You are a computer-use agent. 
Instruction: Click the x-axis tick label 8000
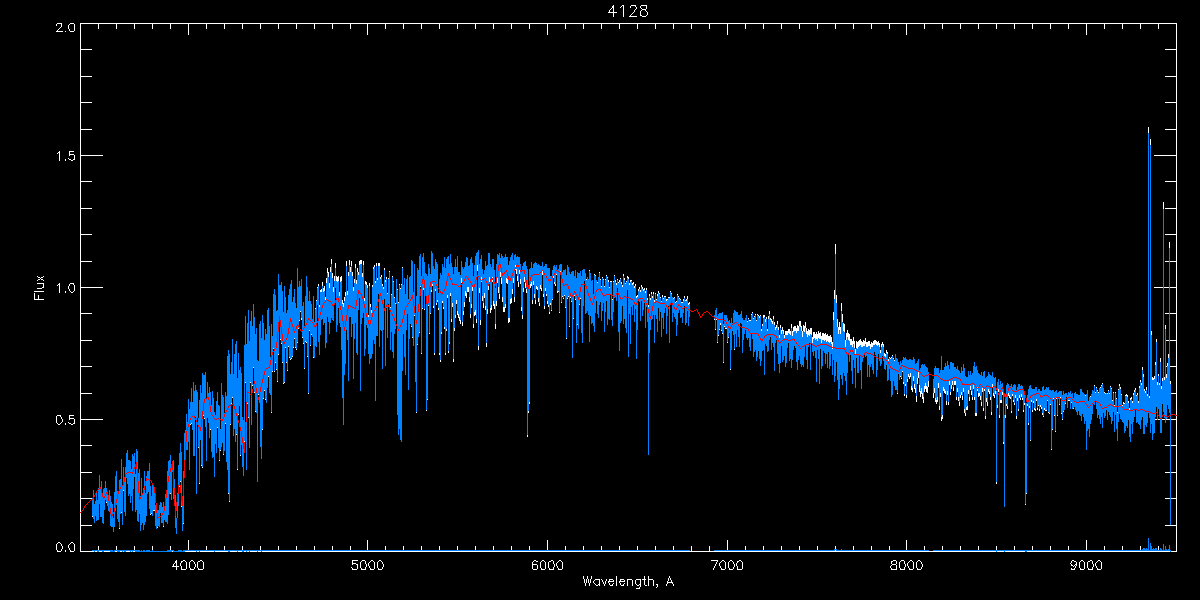pos(907,565)
